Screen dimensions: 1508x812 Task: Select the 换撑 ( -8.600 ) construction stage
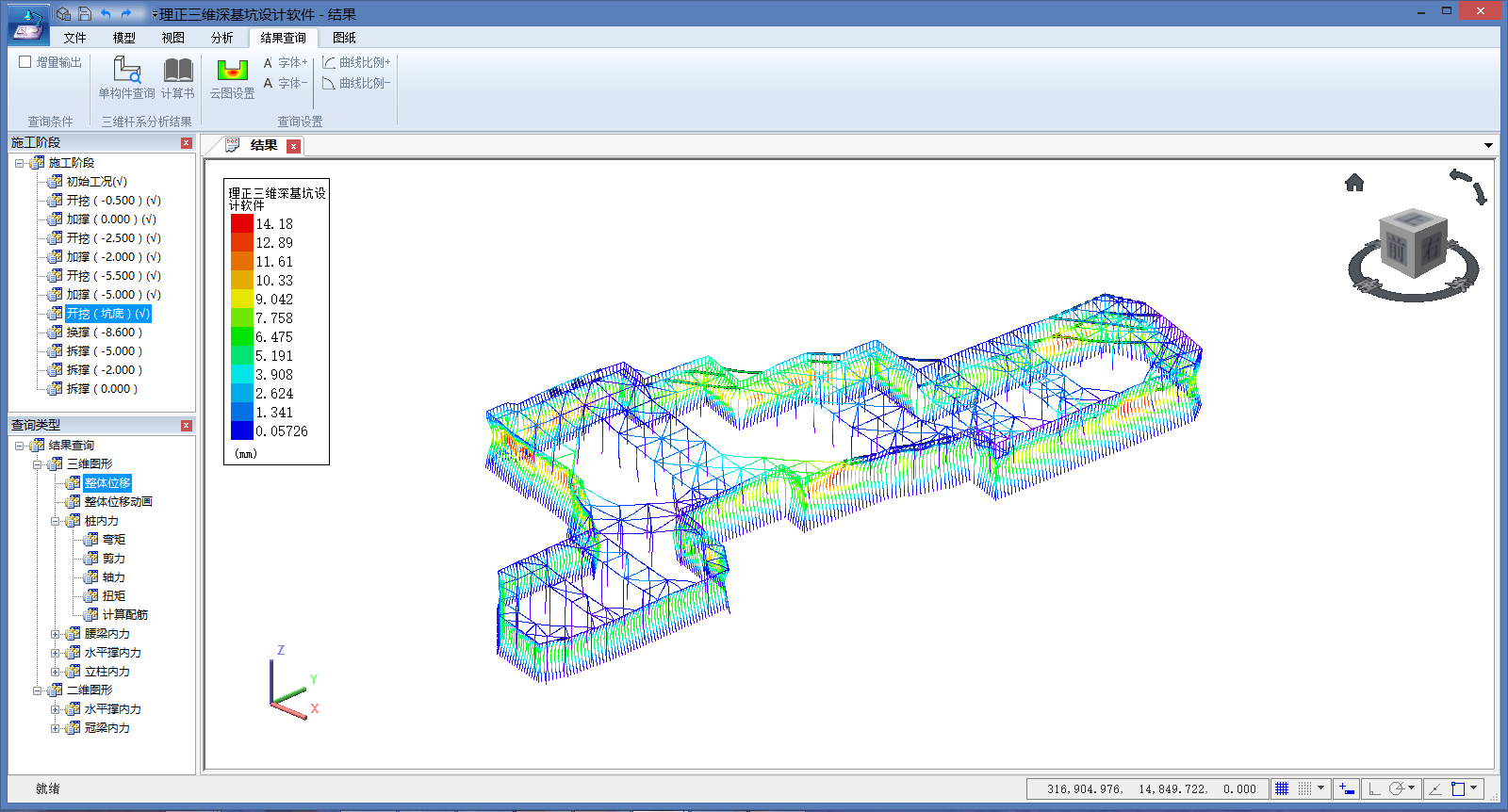click(104, 333)
